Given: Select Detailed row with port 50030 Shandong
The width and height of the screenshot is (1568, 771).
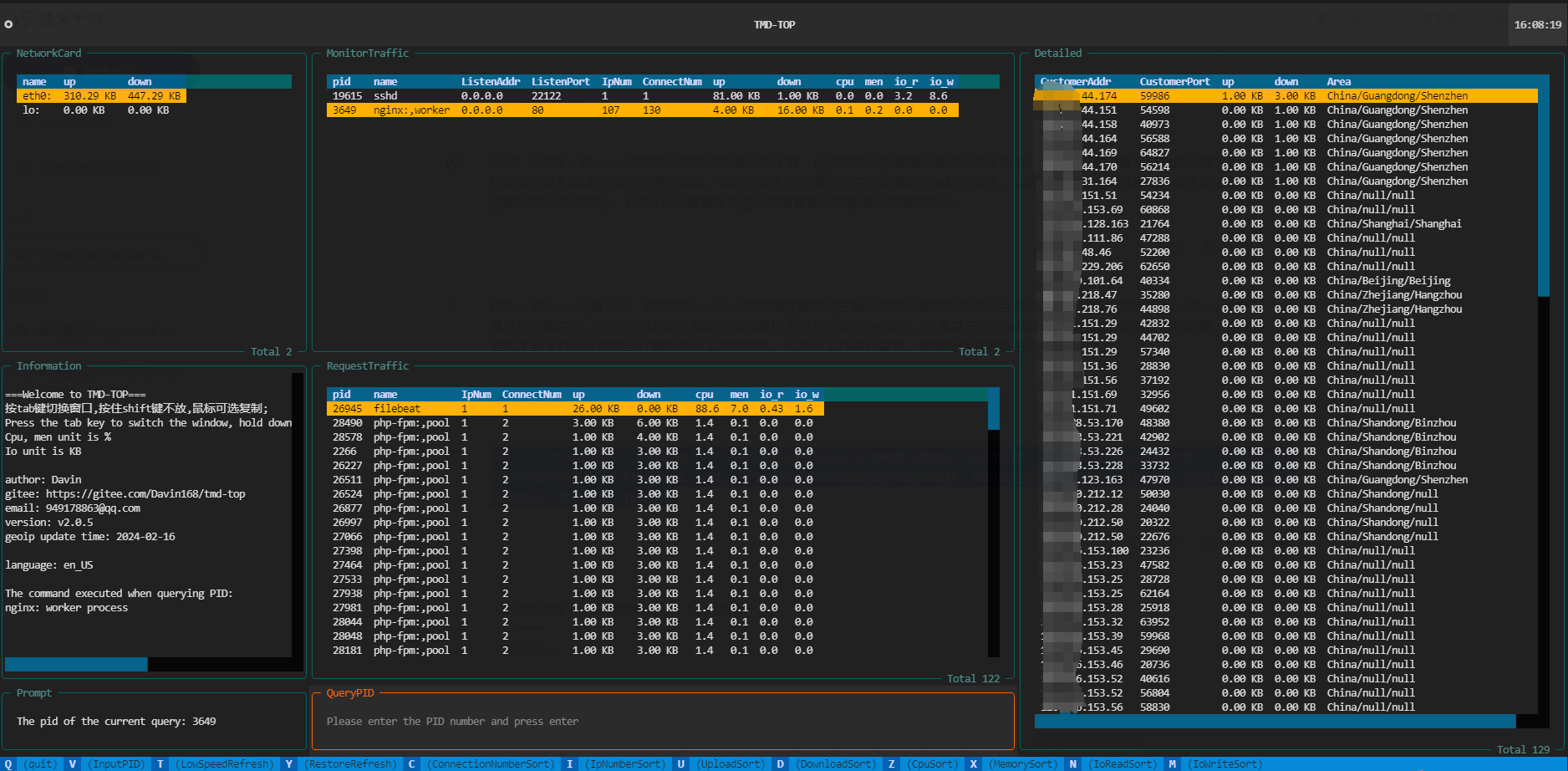Looking at the screenshot, I should 1286,494.
